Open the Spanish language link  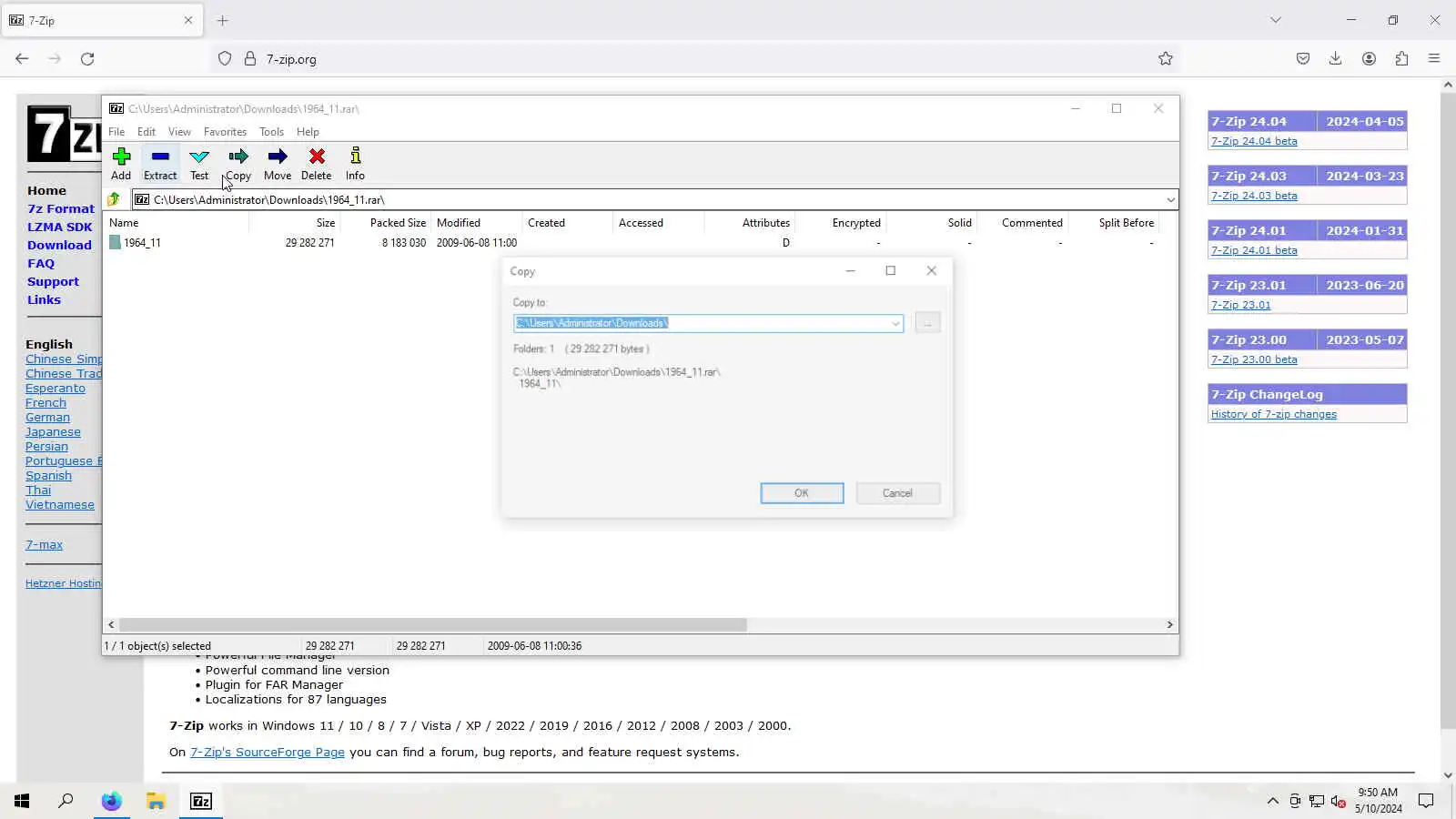tap(48, 476)
